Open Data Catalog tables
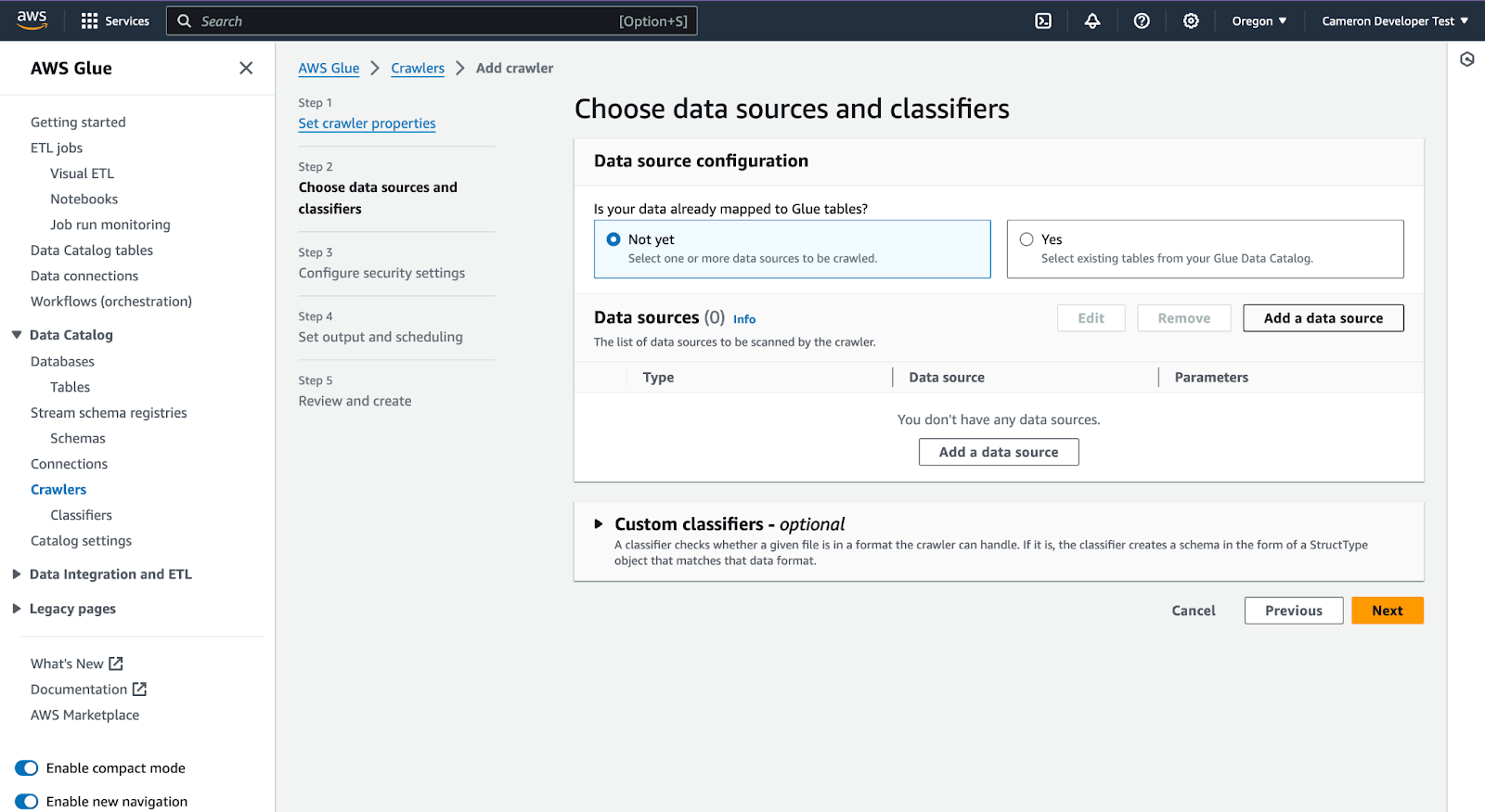 pyautogui.click(x=92, y=251)
